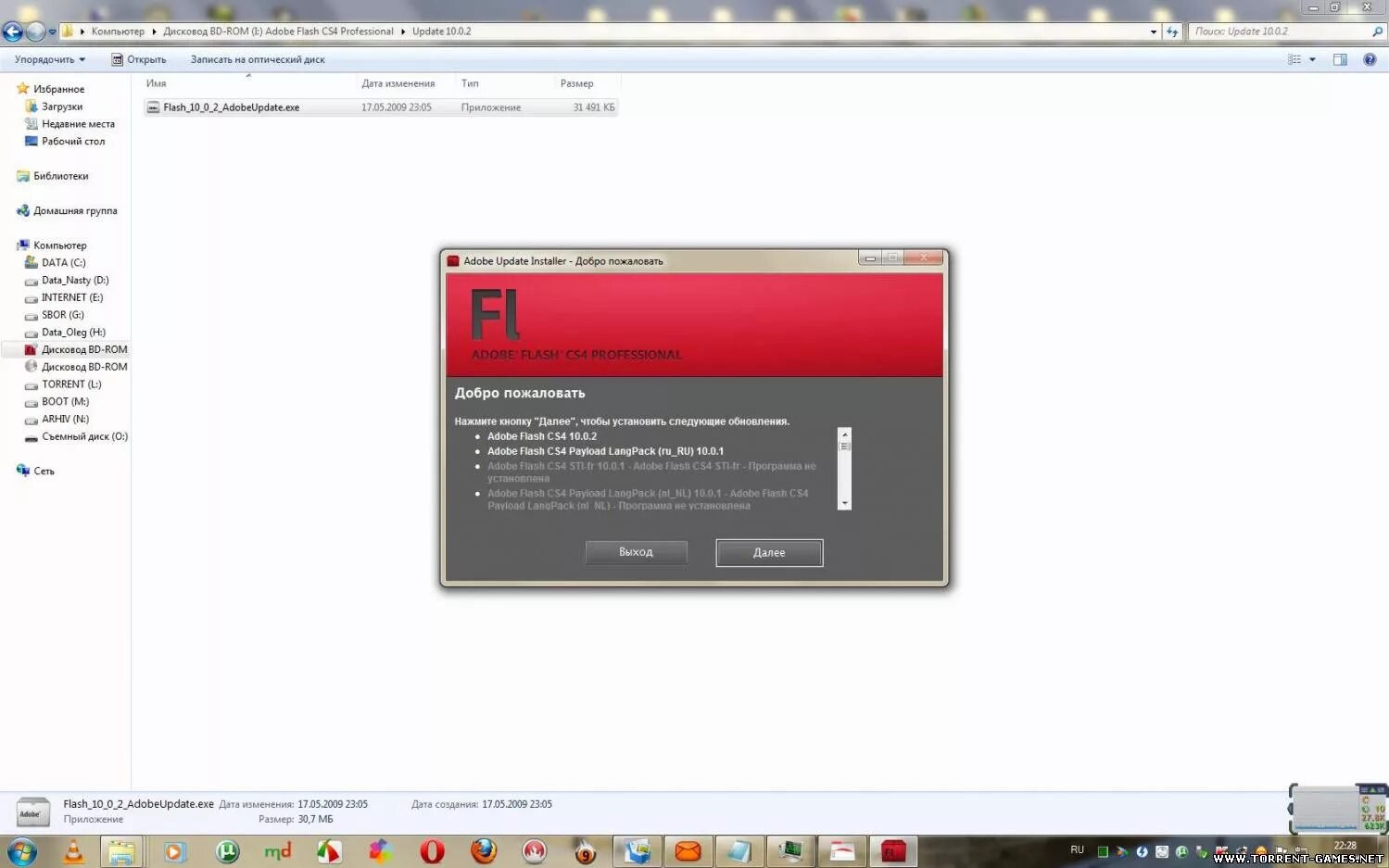Click the installer update list scroll-down arrow
The image size is (1389, 868).
click(x=844, y=503)
